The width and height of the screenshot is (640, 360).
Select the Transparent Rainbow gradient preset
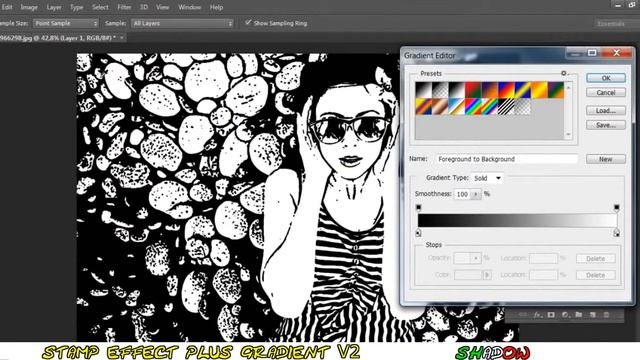click(489, 107)
